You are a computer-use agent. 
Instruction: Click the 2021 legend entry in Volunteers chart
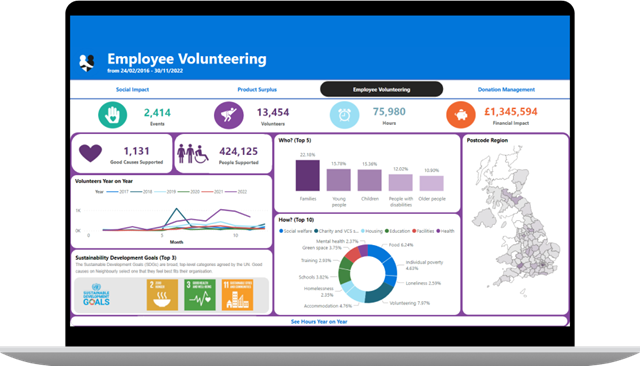coord(212,192)
